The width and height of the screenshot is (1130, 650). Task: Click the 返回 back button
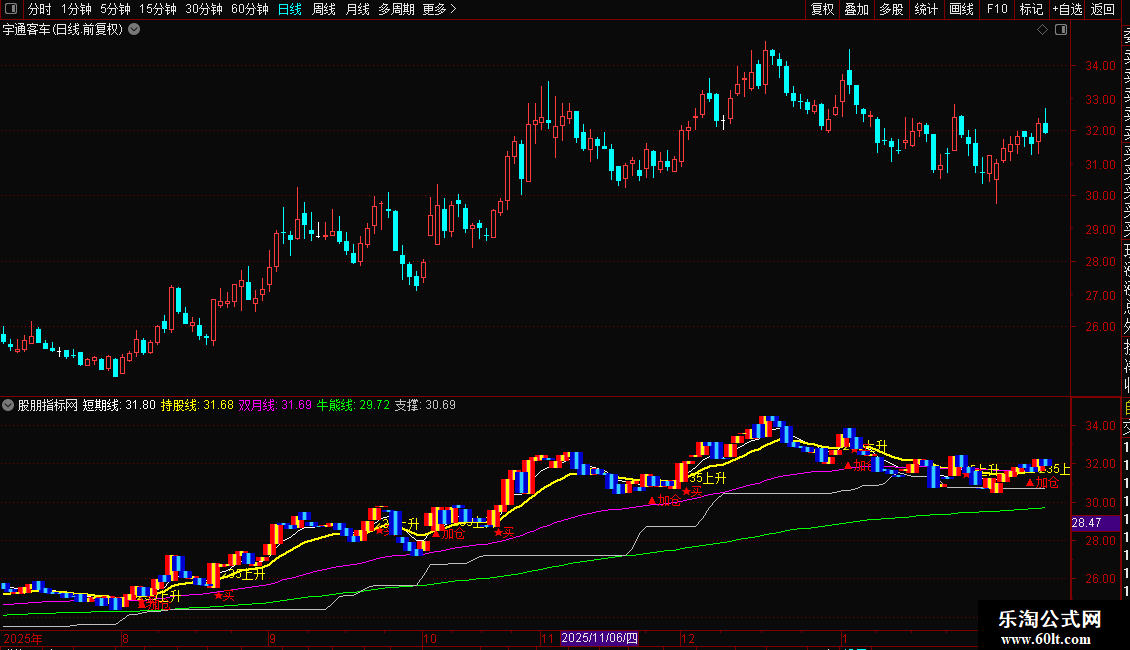tap(1103, 10)
